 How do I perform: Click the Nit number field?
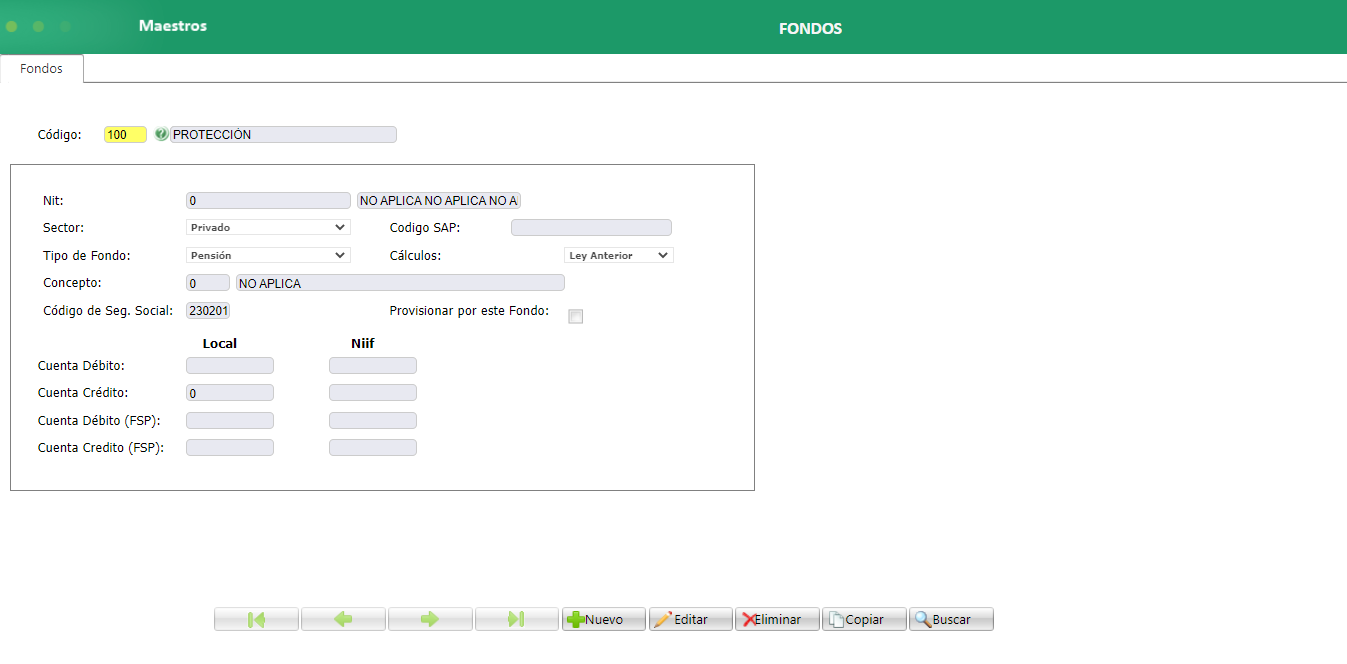pyautogui.click(x=268, y=200)
